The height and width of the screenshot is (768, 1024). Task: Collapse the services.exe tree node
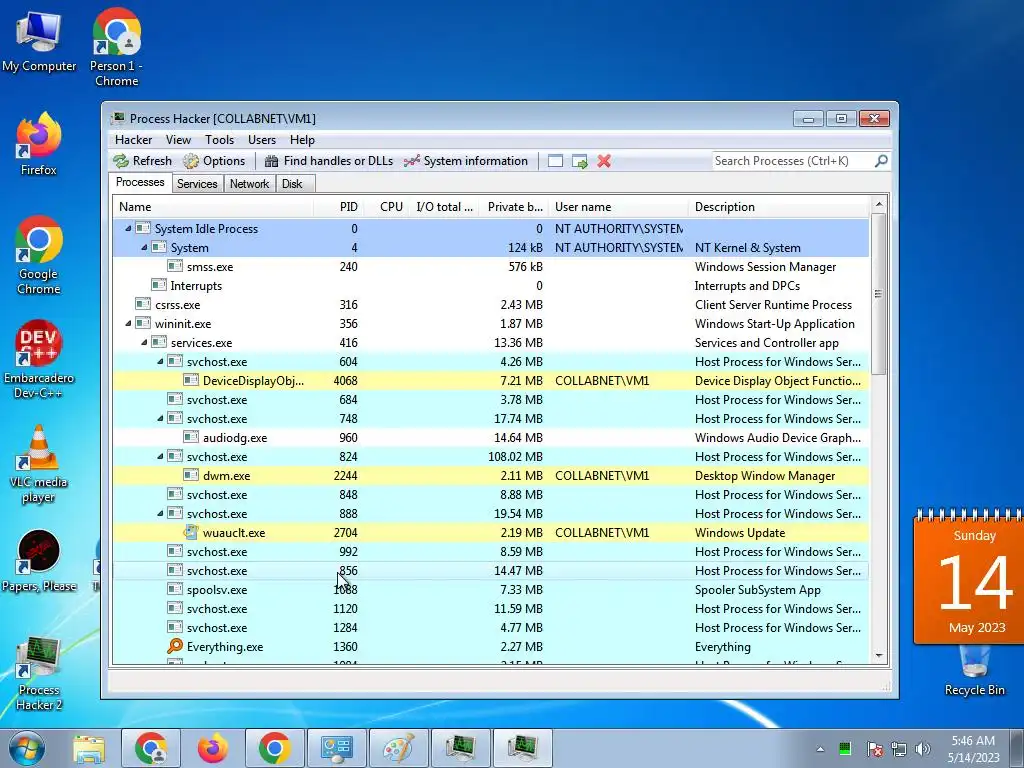(144, 342)
